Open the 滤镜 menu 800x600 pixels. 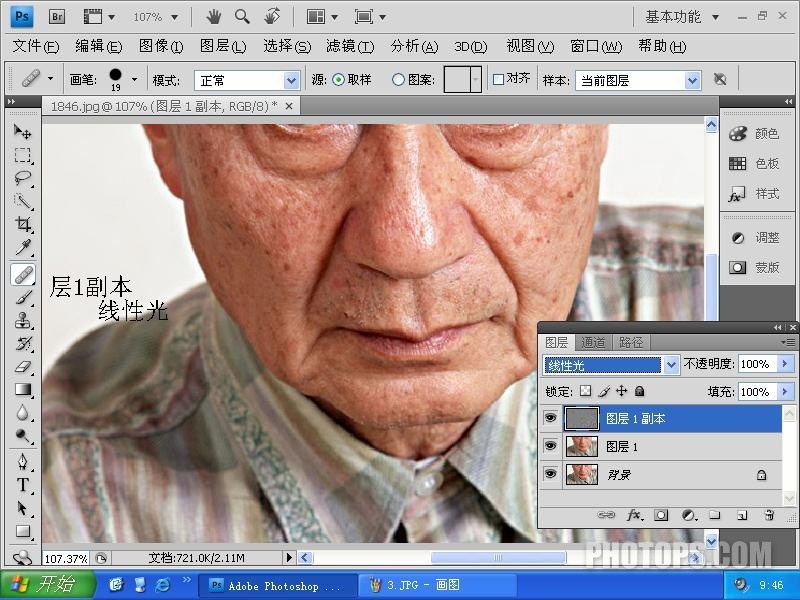point(349,46)
